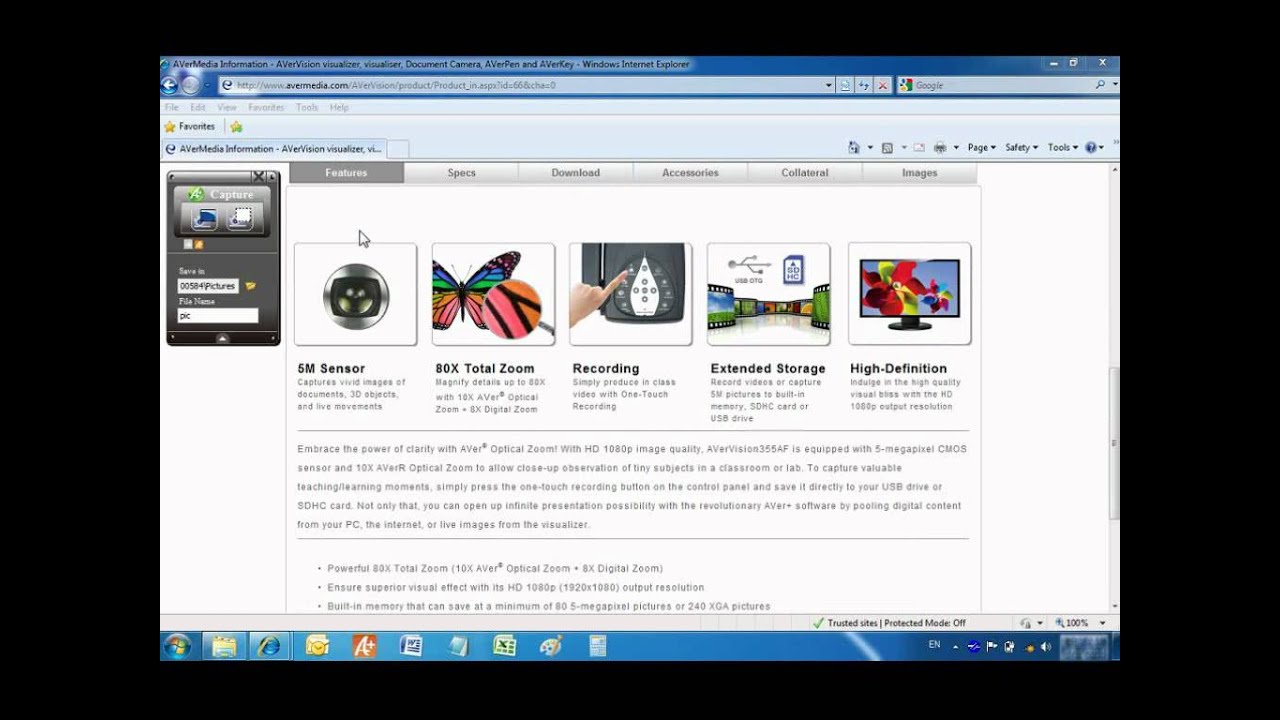
Task: Switch to the Collateral tab
Action: [x=805, y=173]
